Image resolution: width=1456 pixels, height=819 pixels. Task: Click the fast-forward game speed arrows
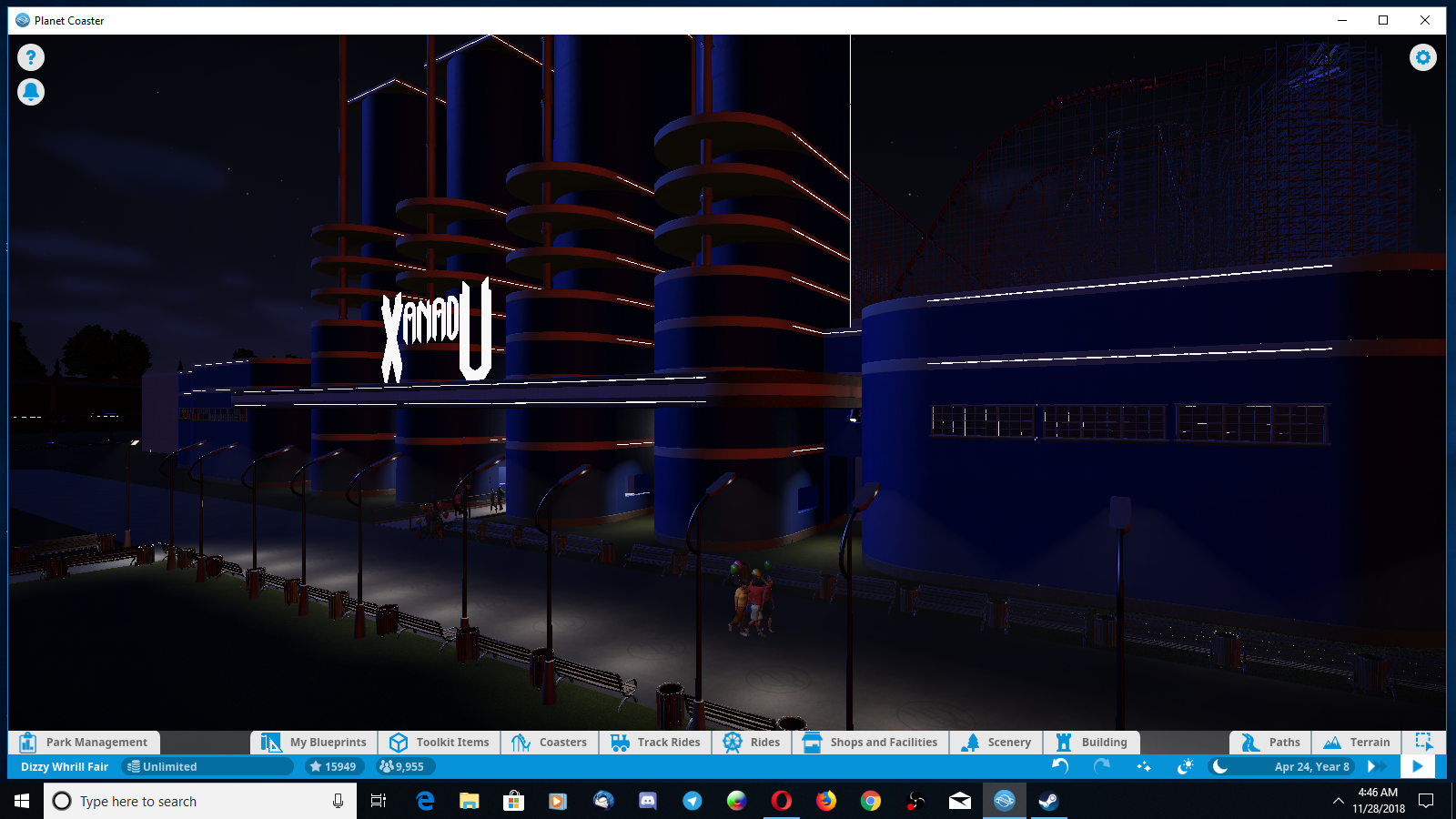tap(1377, 766)
